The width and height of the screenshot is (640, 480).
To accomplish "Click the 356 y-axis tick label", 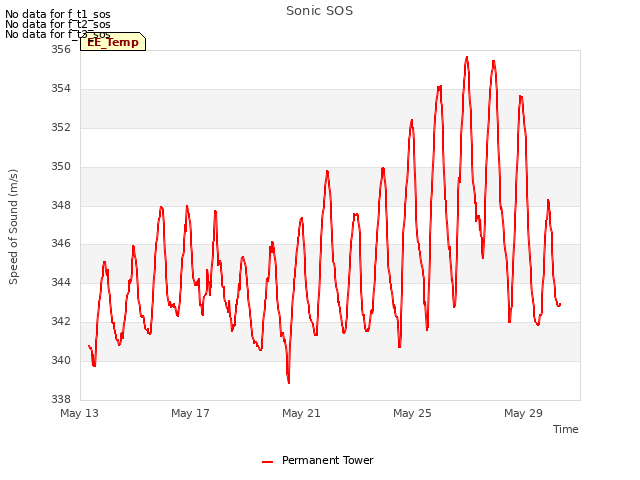I will [61, 49].
